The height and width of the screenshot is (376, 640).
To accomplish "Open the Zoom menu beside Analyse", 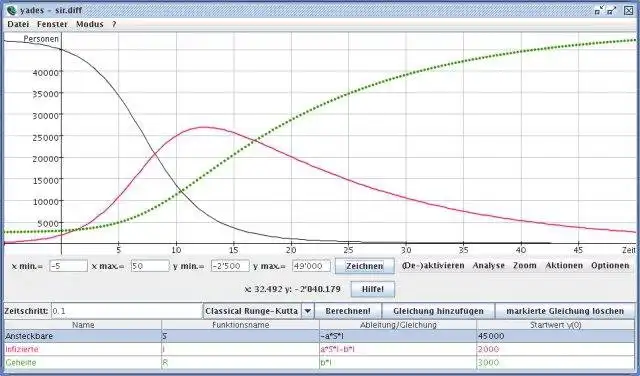I will pos(524,266).
